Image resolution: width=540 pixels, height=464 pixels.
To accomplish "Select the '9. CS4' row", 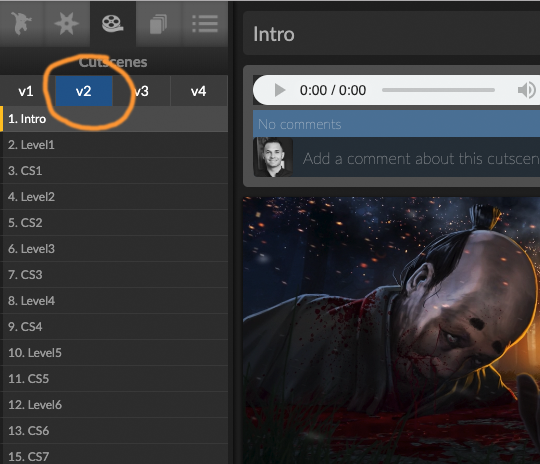I will [x=114, y=327].
